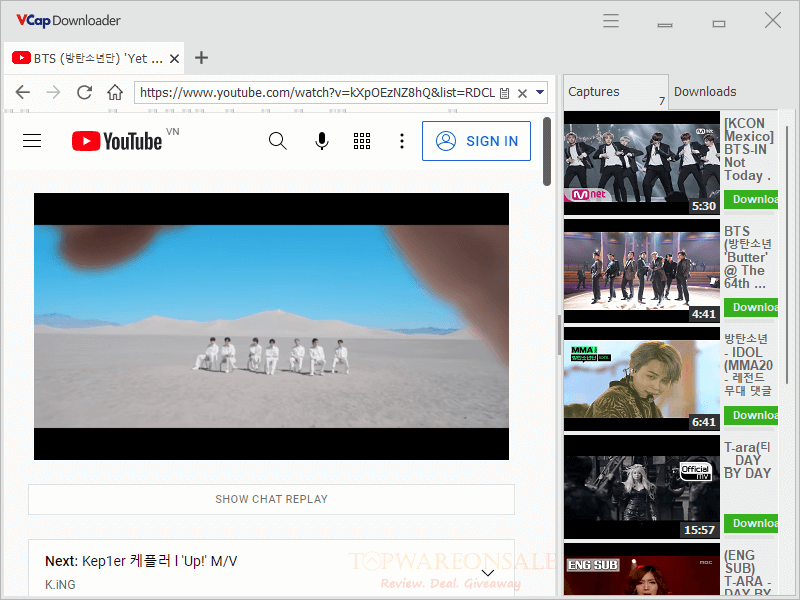Click the '[KCON Mexico] BTS-IN Not Today' title
The width and height of the screenshot is (800, 600).
(749, 149)
